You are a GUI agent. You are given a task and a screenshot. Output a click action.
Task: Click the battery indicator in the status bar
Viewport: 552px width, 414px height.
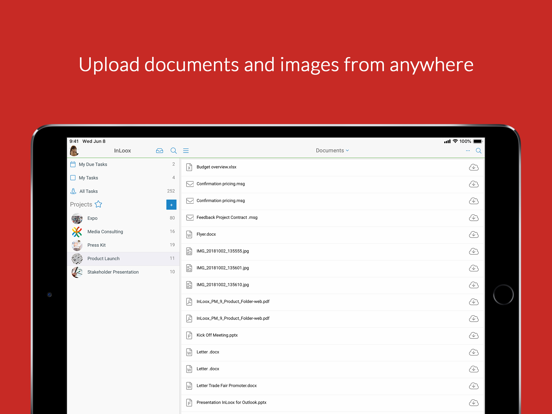pyautogui.click(x=478, y=141)
